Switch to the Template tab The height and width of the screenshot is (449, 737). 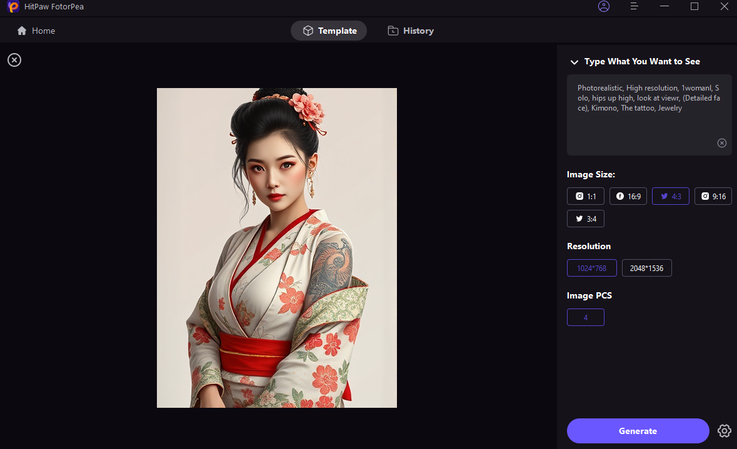tap(329, 31)
